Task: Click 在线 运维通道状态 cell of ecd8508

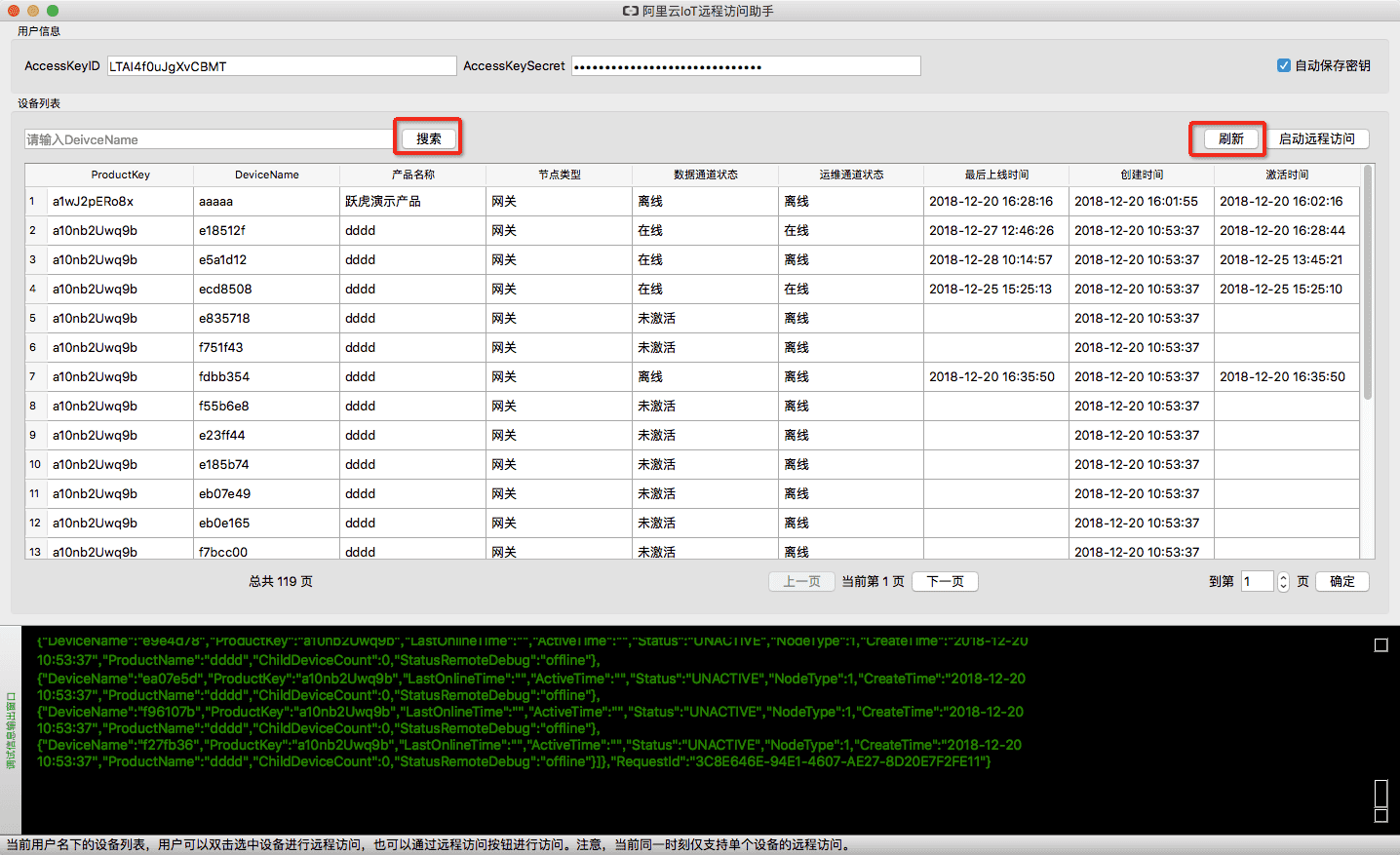Action: (851, 289)
